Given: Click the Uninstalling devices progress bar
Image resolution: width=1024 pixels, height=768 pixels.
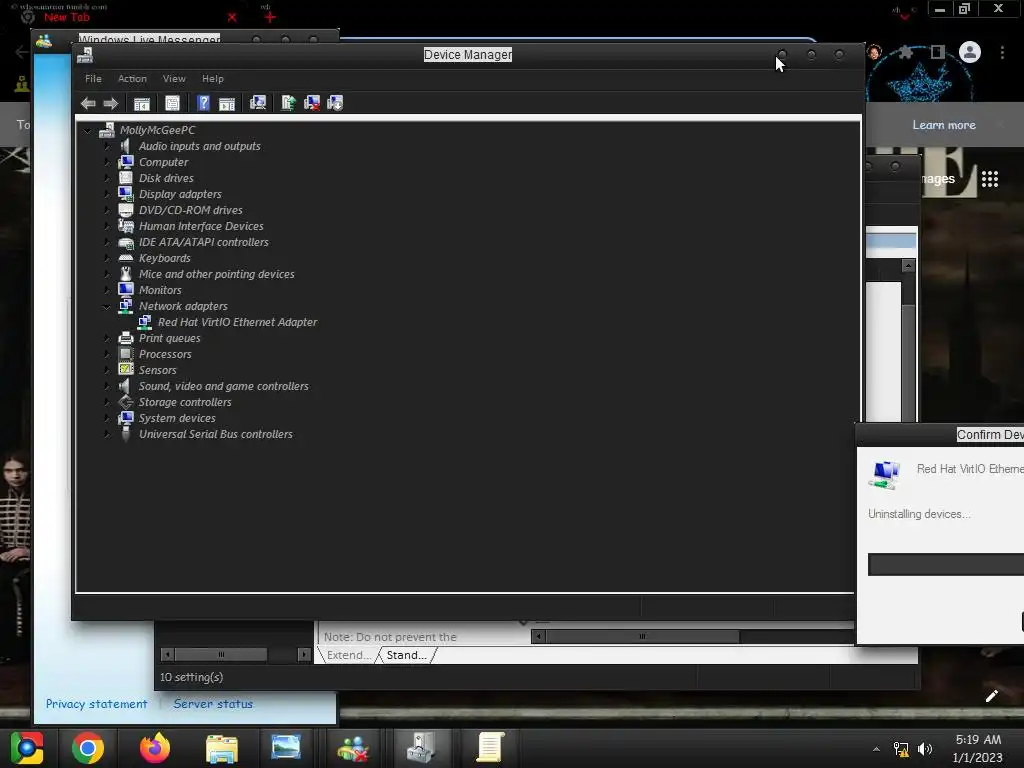Looking at the screenshot, I should click(x=946, y=564).
